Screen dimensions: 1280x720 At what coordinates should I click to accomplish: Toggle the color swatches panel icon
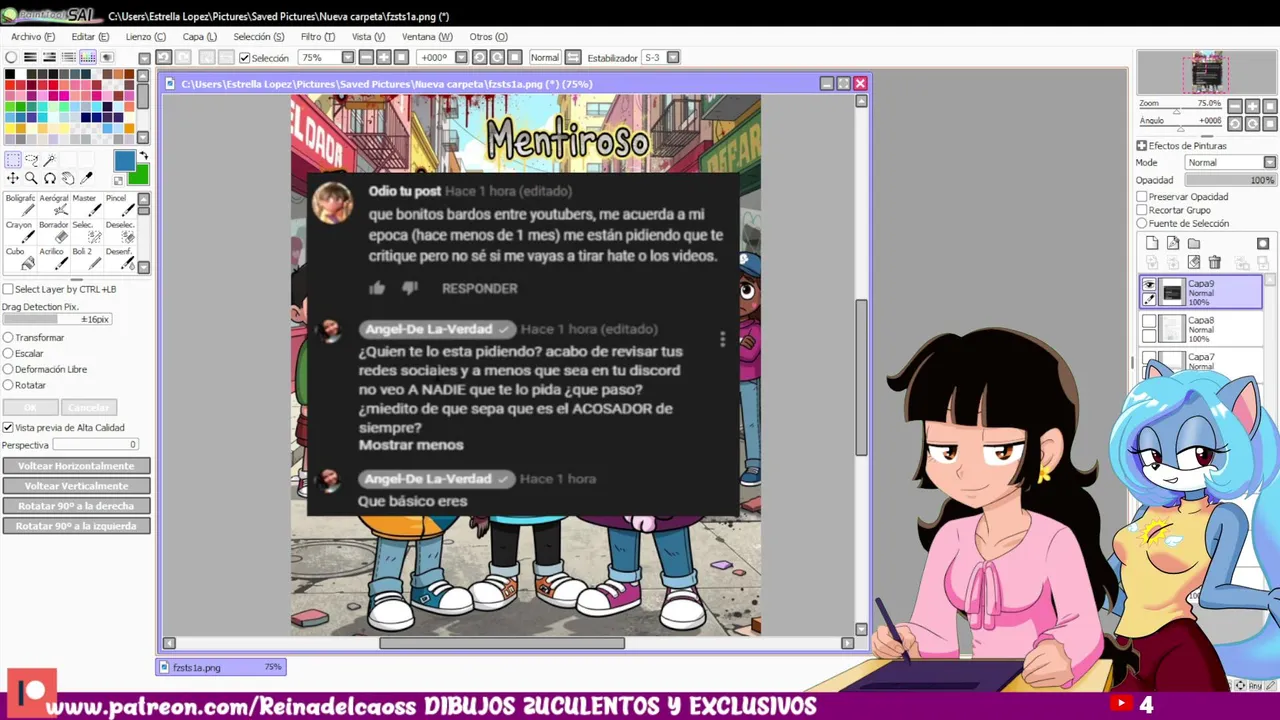point(88,57)
